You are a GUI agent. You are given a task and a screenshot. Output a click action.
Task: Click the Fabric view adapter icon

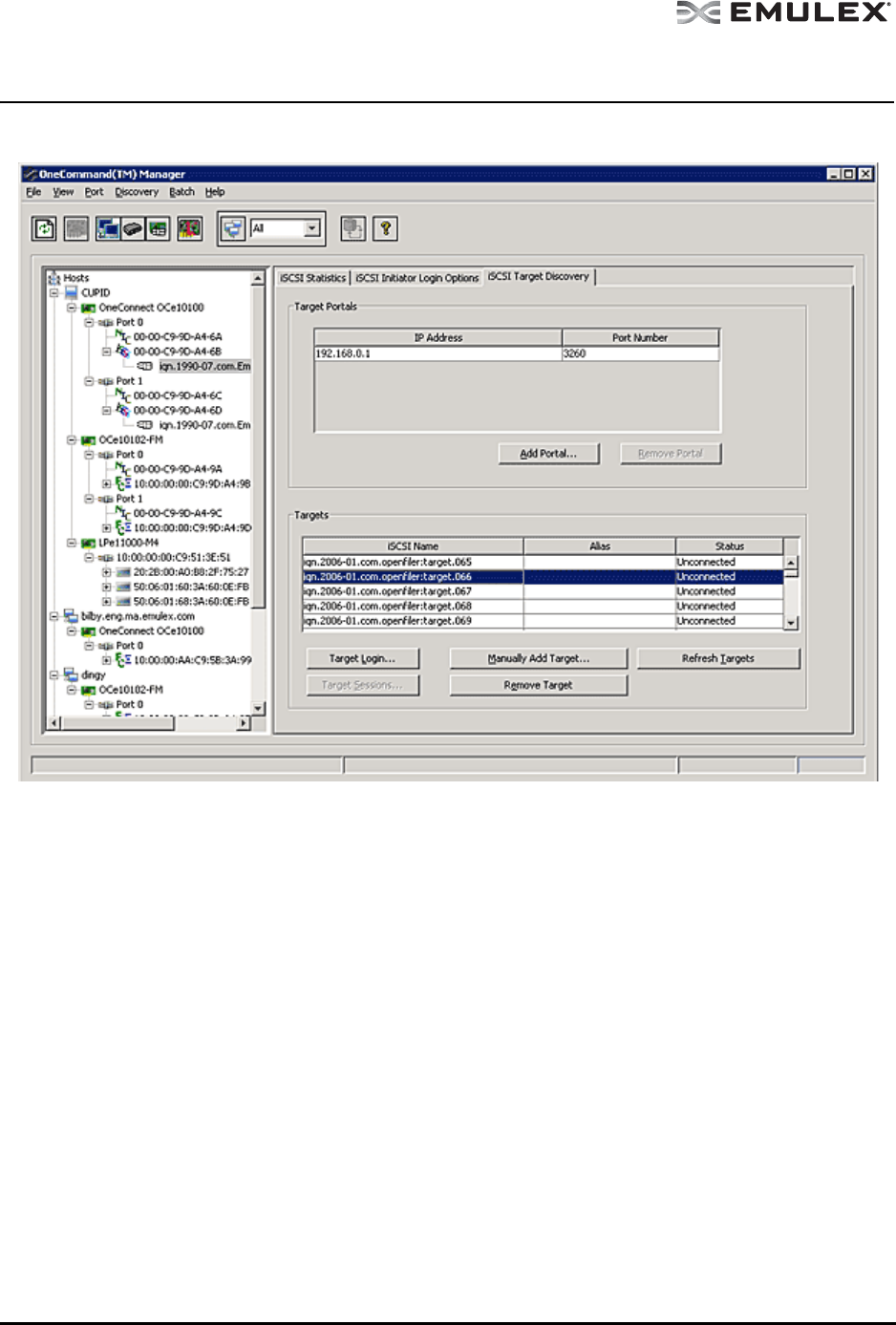(133, 228)
